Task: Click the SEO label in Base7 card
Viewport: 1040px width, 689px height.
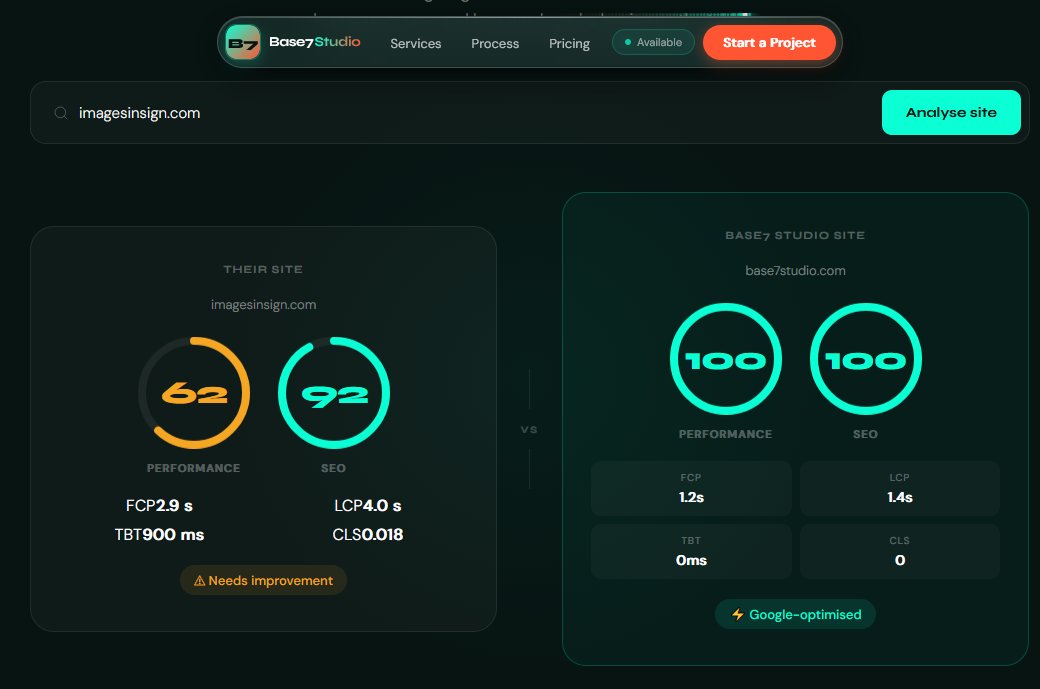Action: pos(865,434)
